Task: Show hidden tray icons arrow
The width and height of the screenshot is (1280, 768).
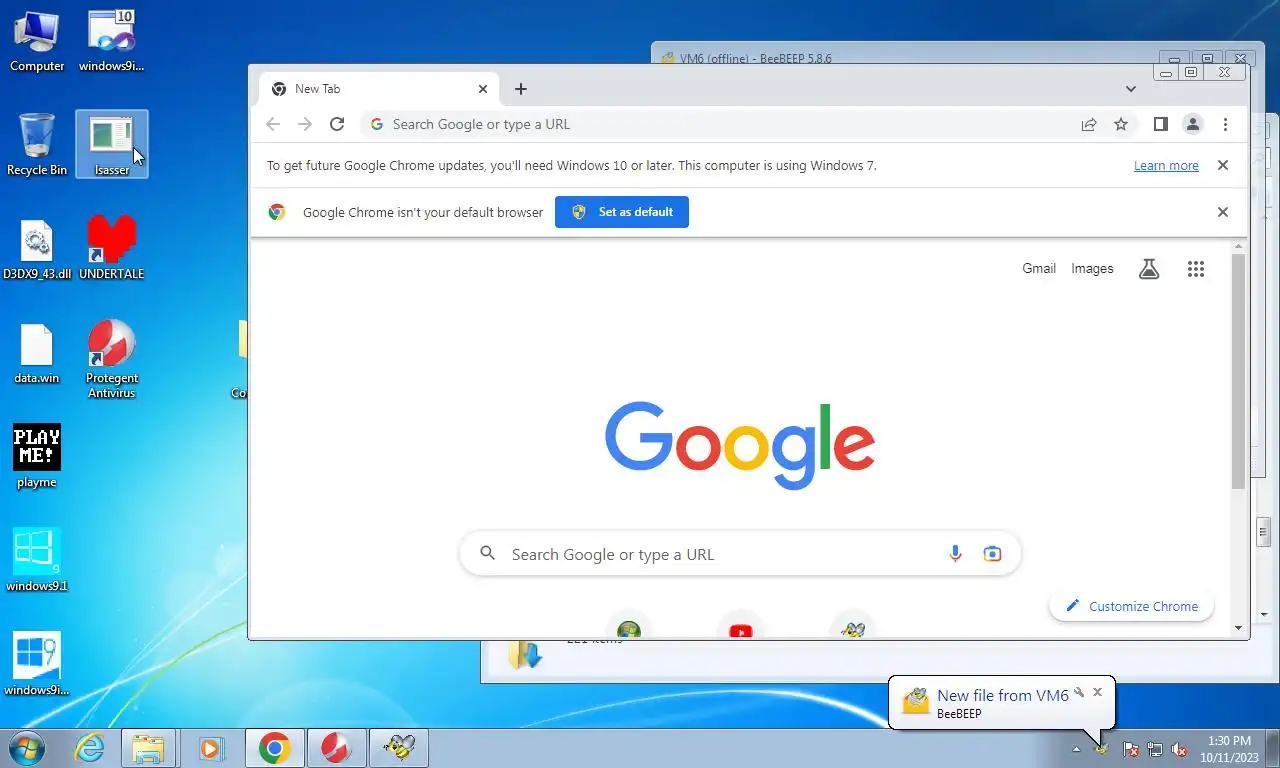Action: click(x=1077, y=749)
